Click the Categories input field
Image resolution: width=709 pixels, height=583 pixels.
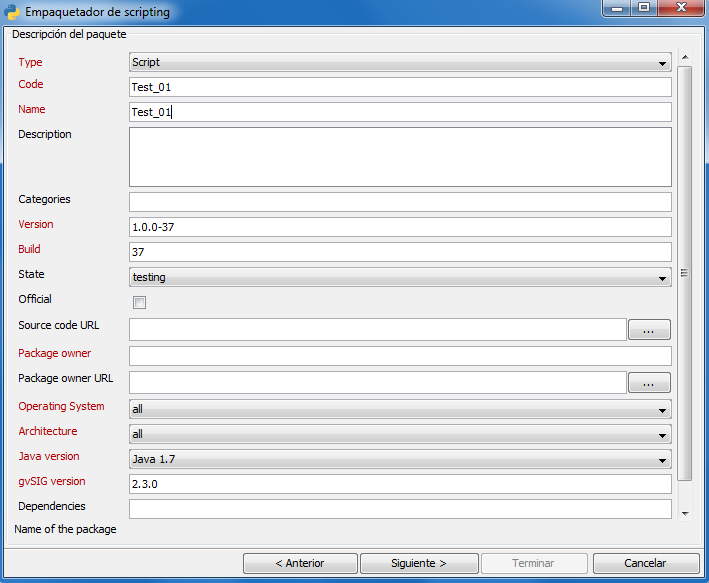click(x=400, y=202)
